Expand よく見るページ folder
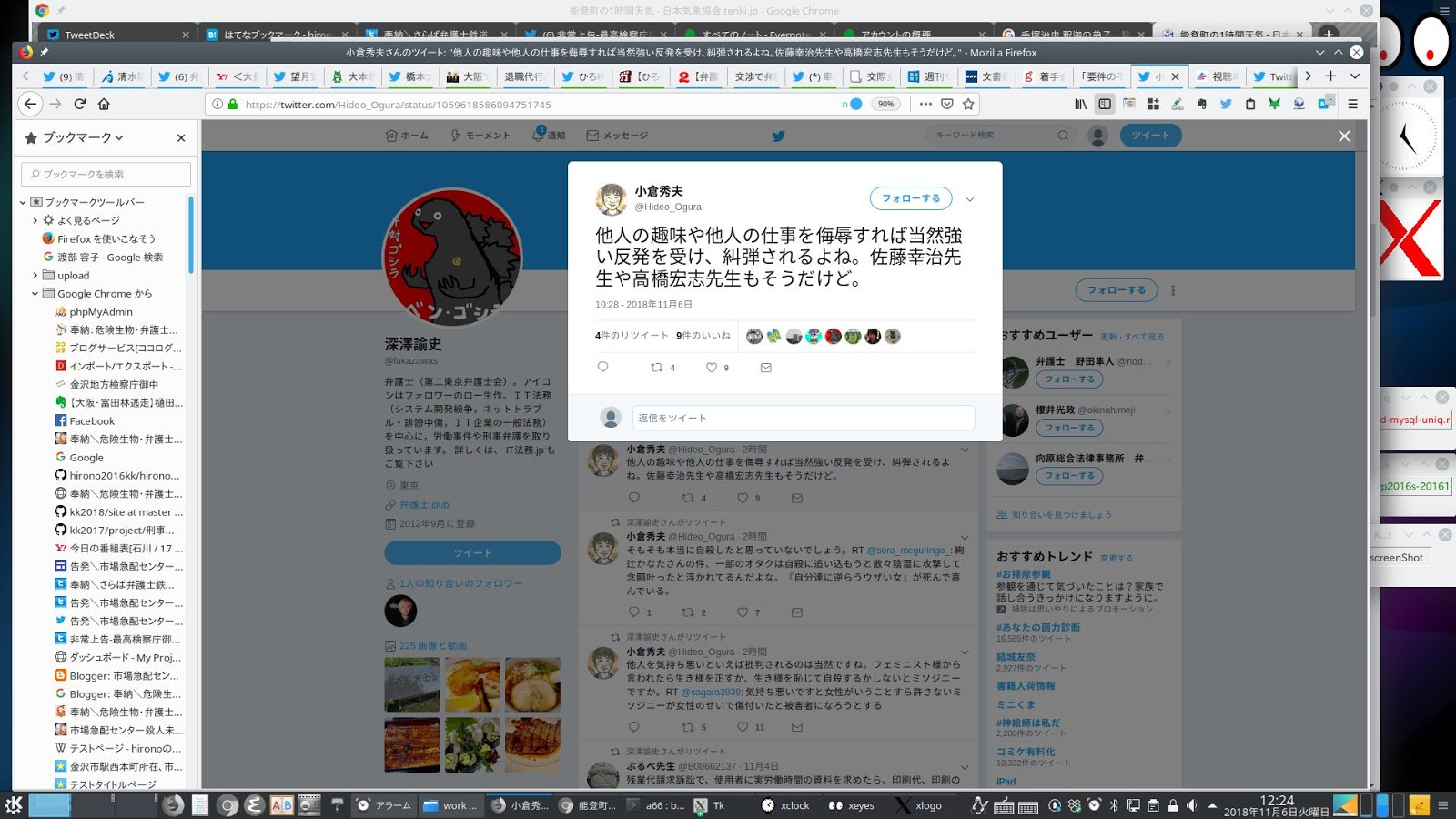The height and width of the screenshot is (819, 1456). click(35, 220)
